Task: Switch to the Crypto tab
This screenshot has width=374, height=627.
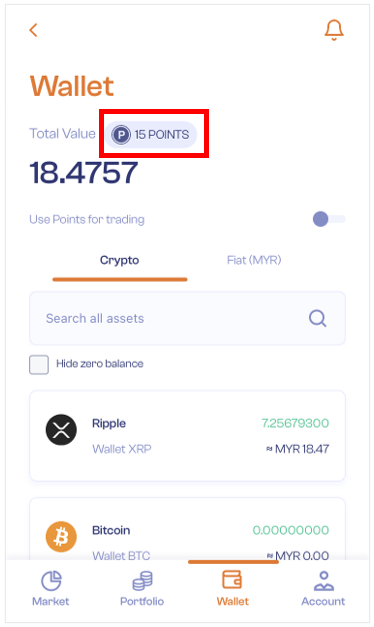Action: [120, 260]
